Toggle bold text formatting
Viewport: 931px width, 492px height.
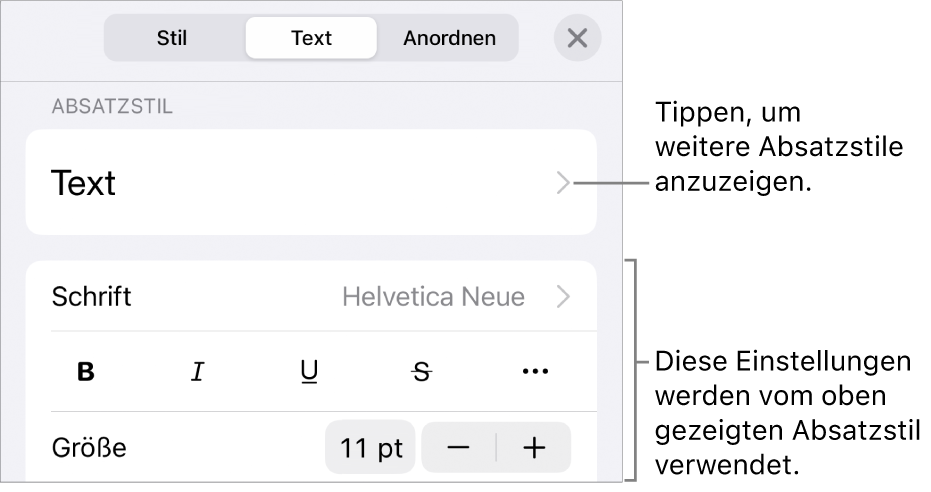click(86, 372)
